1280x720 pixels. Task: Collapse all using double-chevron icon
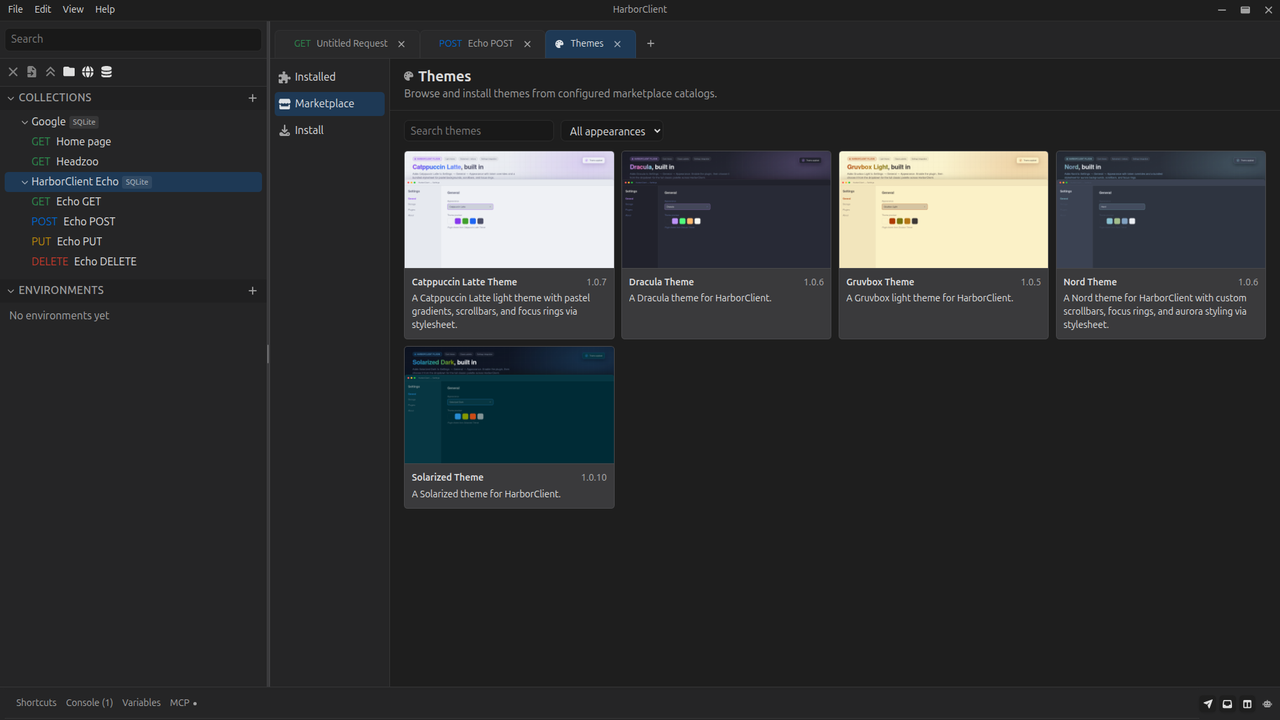(x=50, y=72)
